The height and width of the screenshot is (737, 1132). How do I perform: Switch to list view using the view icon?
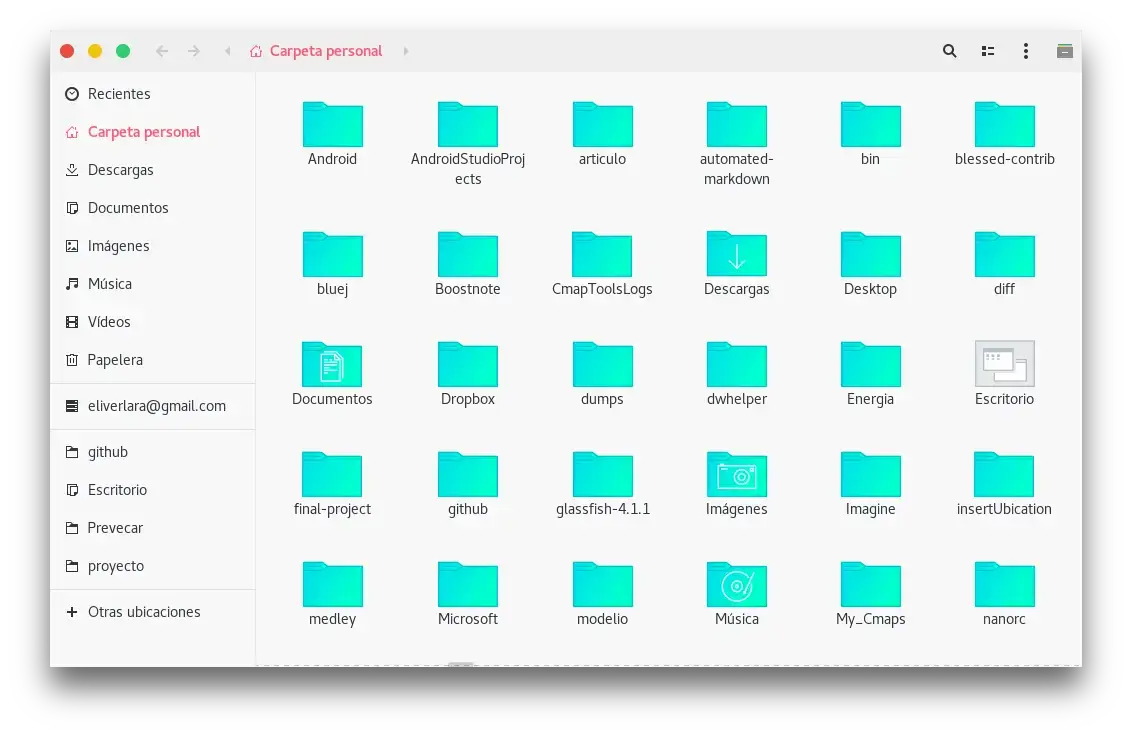coord(987,50)
